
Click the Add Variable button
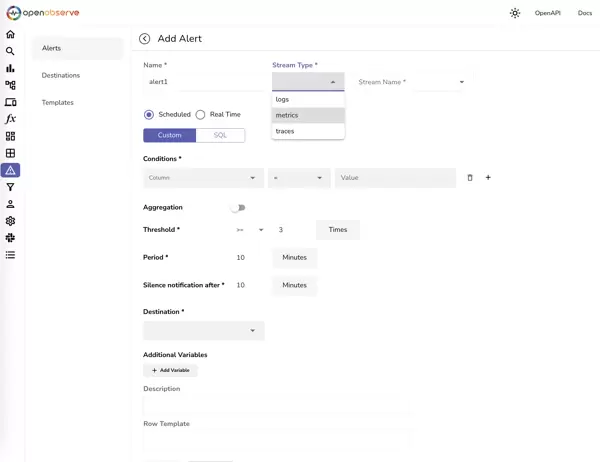pyautogui.click(x=170, y=370)
